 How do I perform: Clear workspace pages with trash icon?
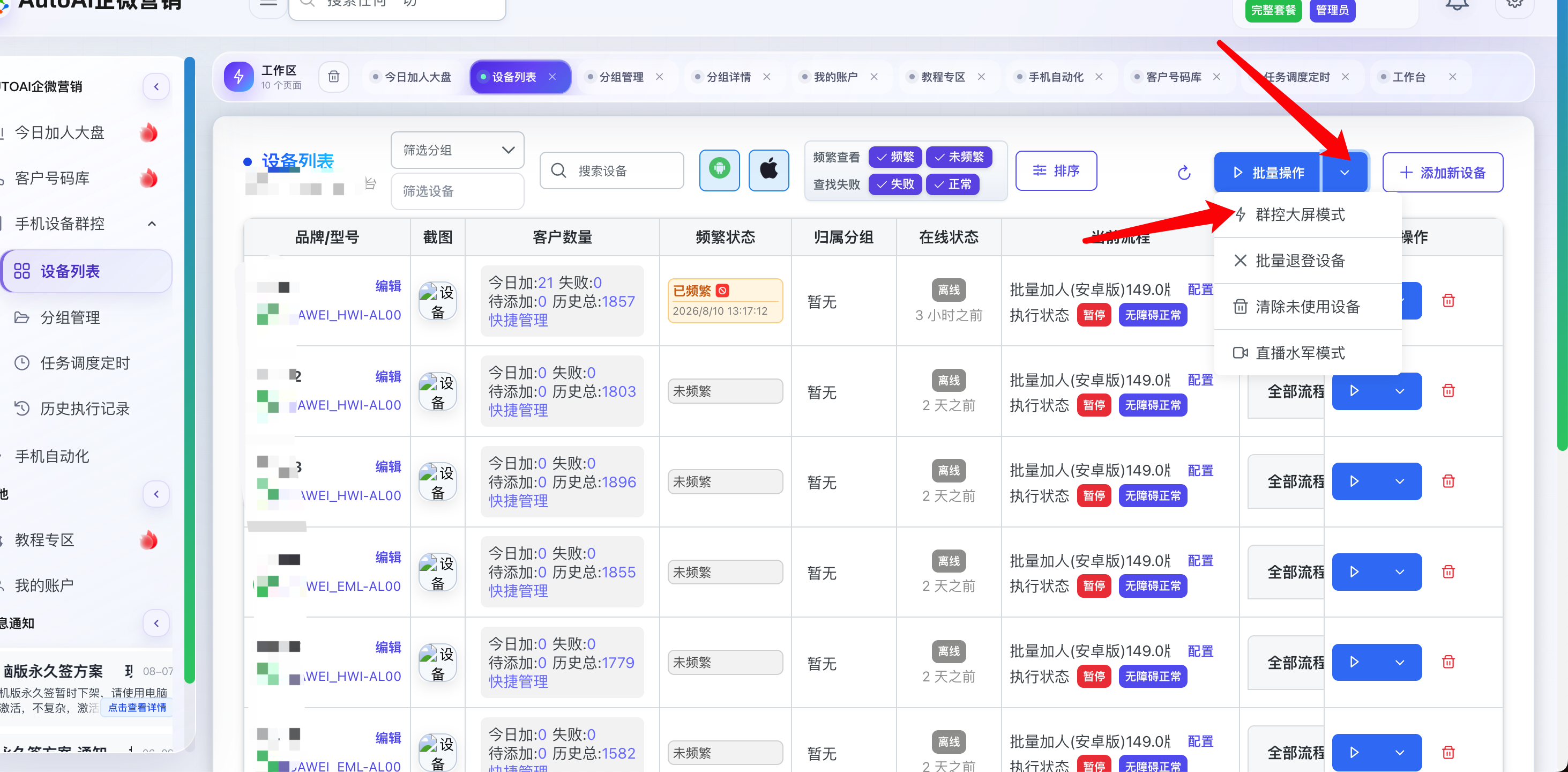(x=333, y=77)
